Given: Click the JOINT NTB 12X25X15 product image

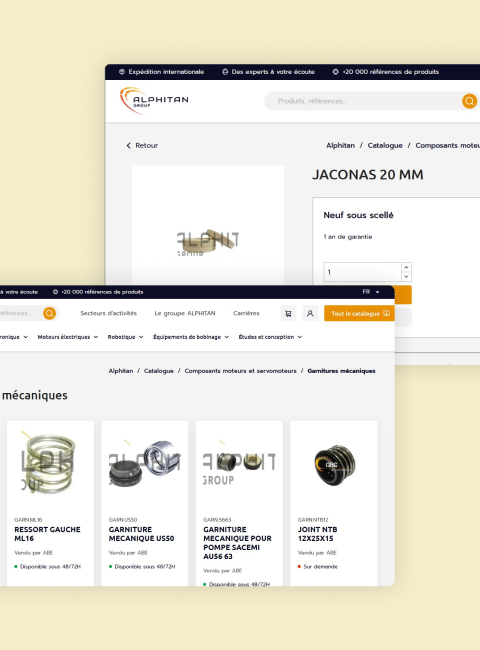Looking at the screenshot, I should [334, 463].
